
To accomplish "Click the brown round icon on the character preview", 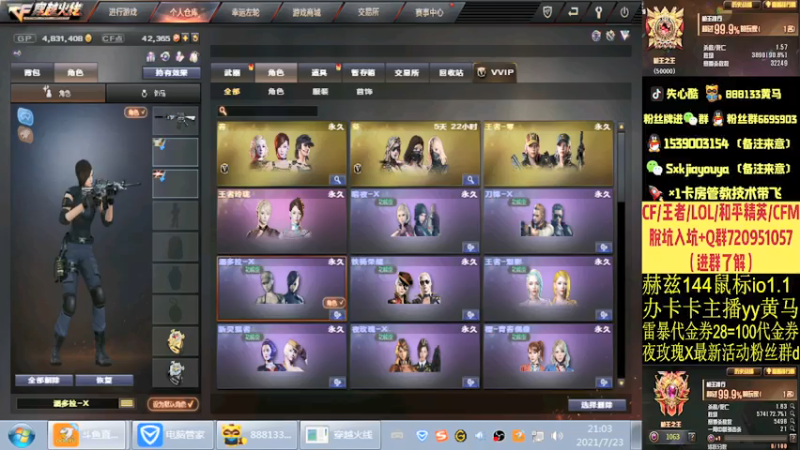I will tap(26, 135).
